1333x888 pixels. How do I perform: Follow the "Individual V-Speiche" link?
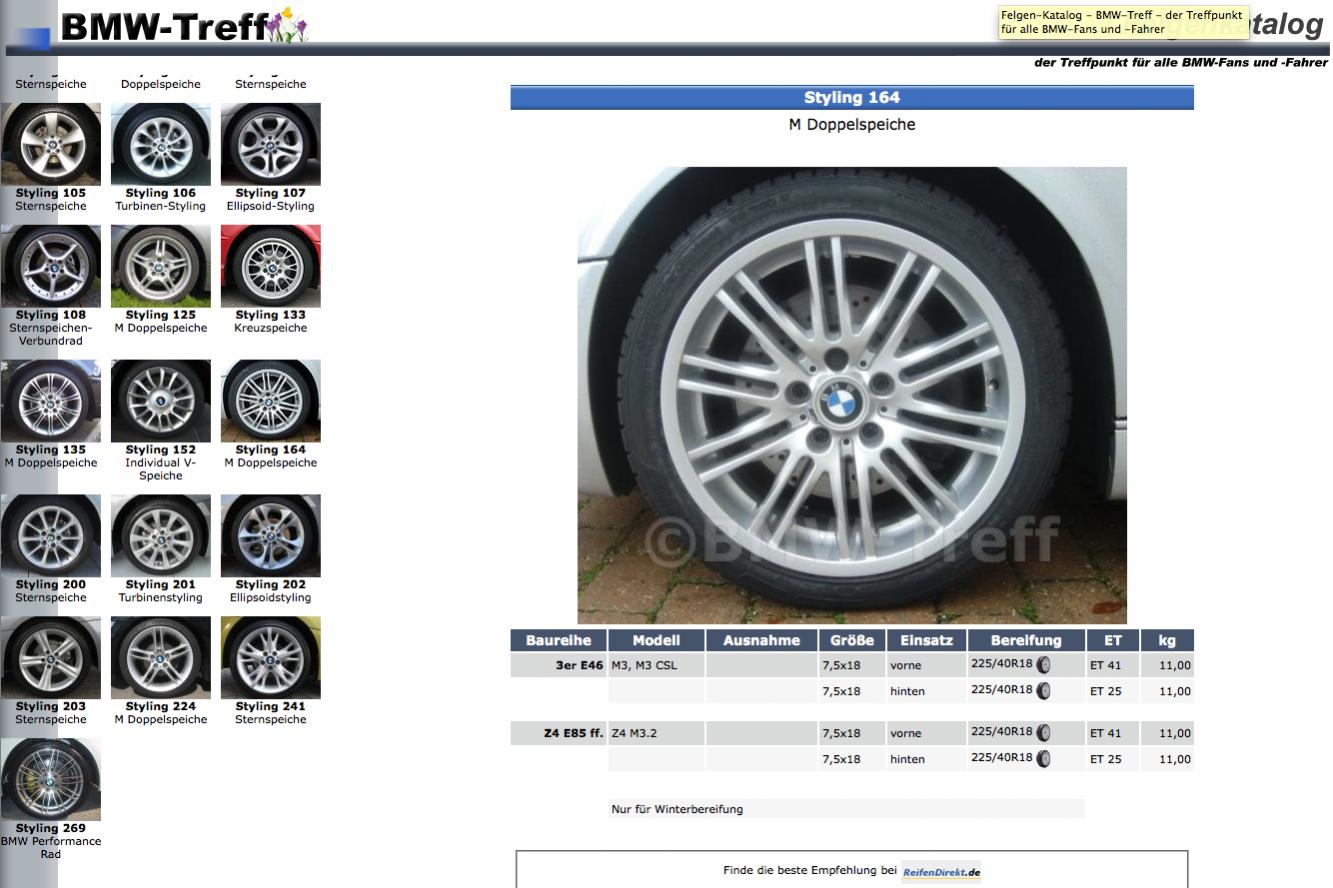pyautogui.click(x=161, y=469)
